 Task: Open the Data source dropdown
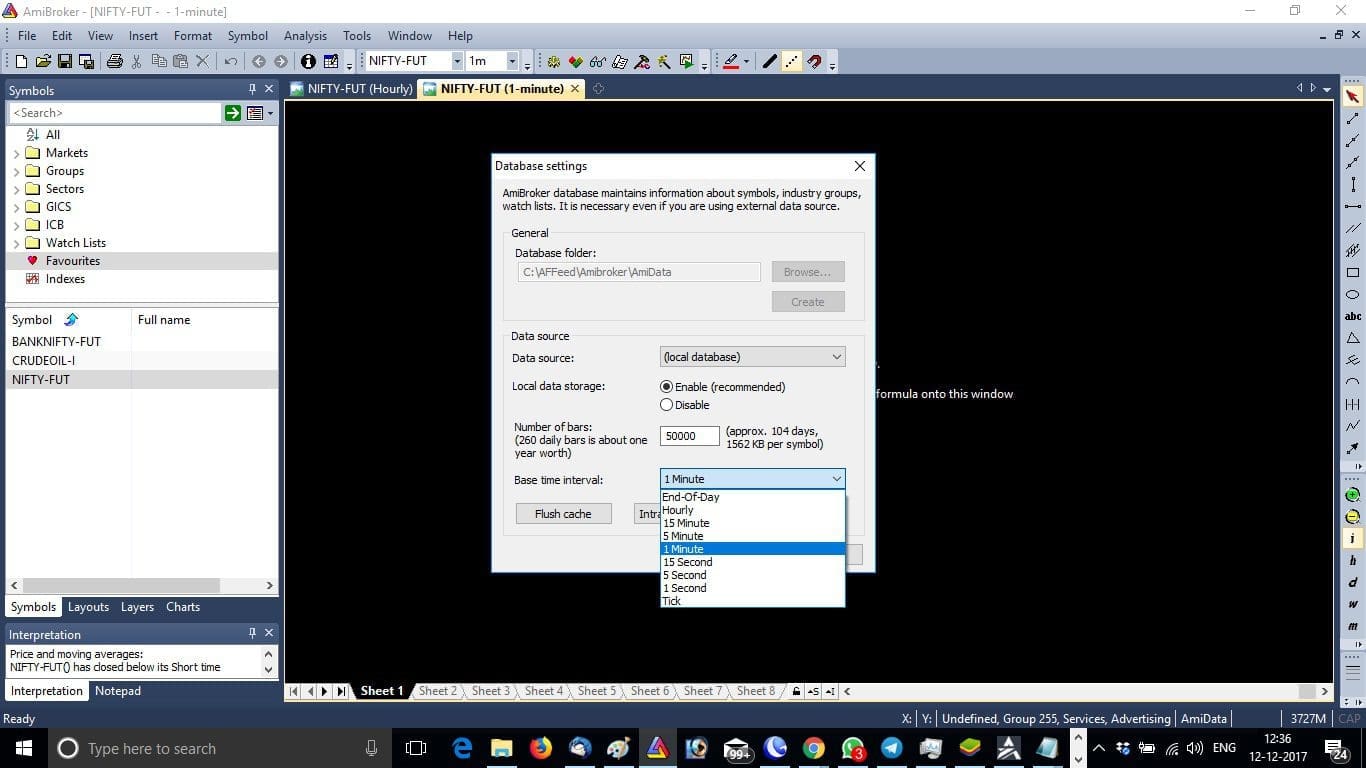752,357
